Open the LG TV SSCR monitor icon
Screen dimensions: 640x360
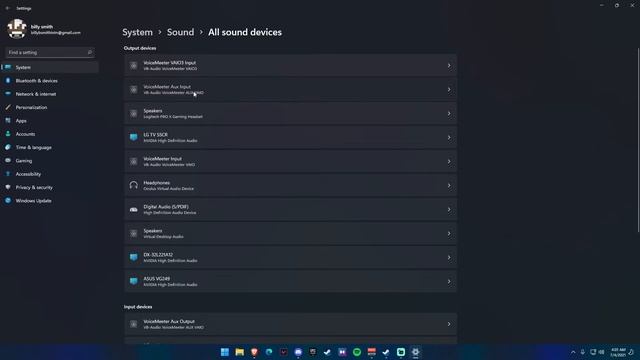click(x=133, y=137)
